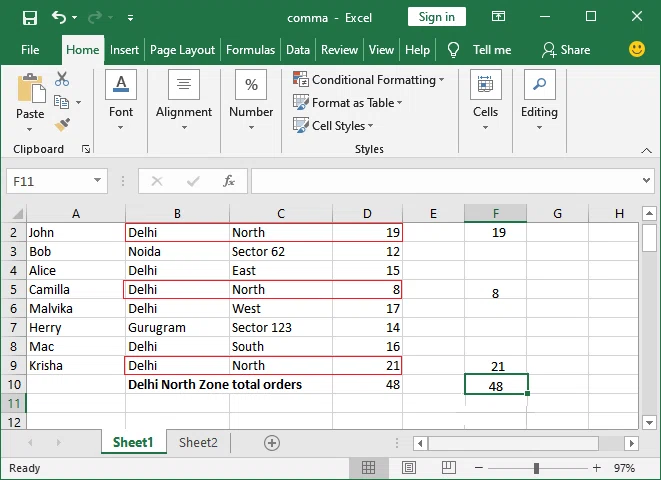Image resolution: width=661 pixels, height=480 pixels.
Task: Expand the Cells group
Action: [486, 100]
